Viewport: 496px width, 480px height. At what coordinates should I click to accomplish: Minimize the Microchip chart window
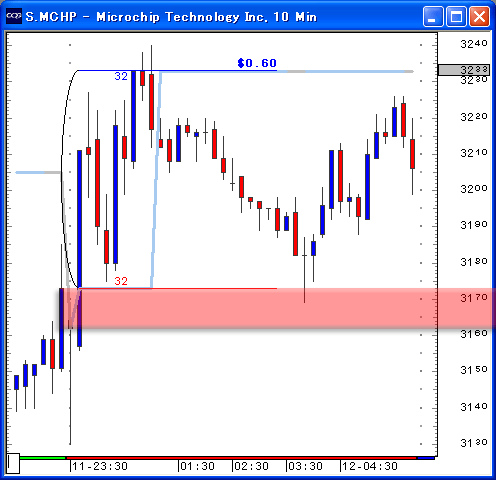pos(433,16)
